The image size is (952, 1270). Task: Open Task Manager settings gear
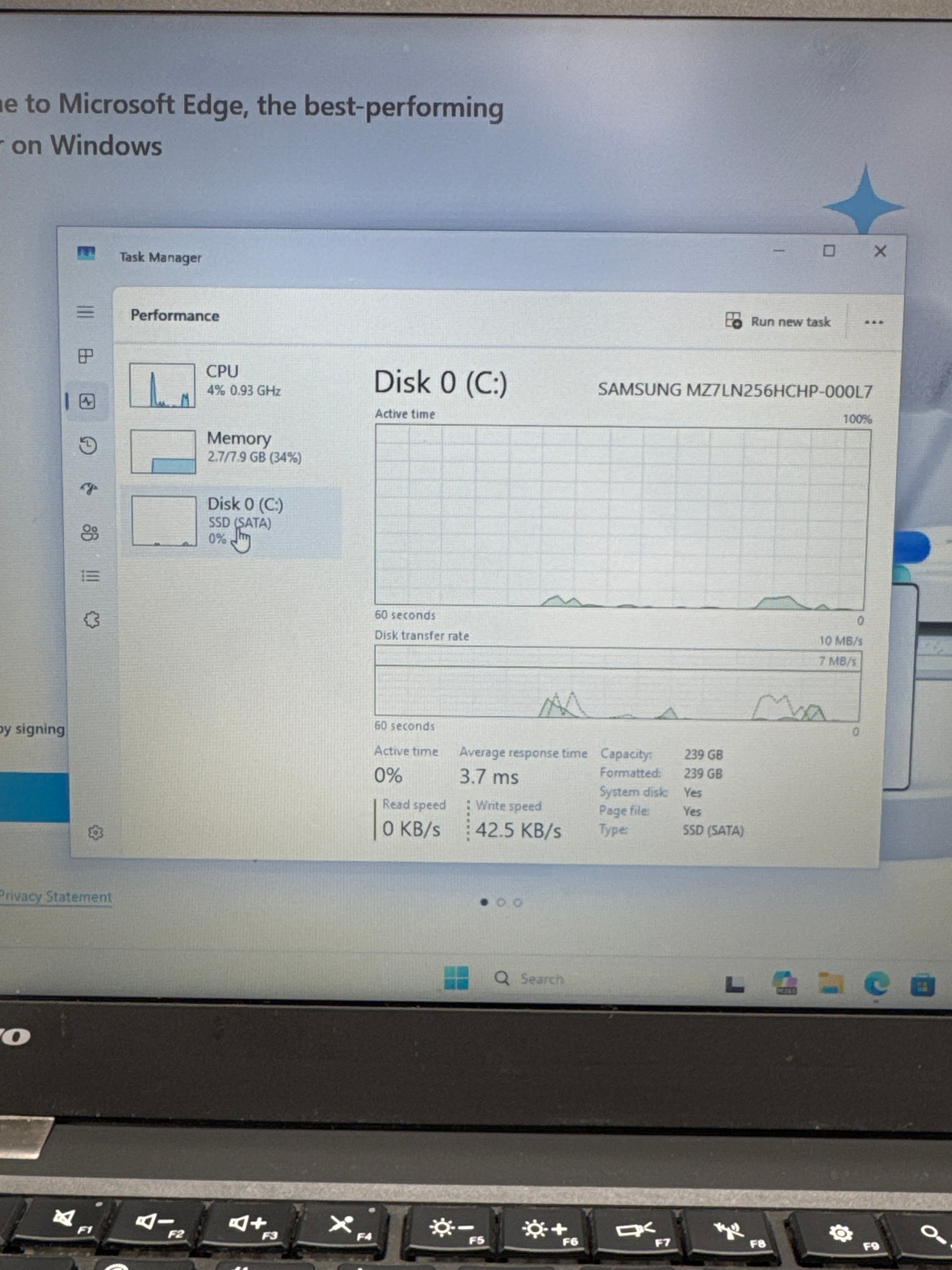coord(95,832)
